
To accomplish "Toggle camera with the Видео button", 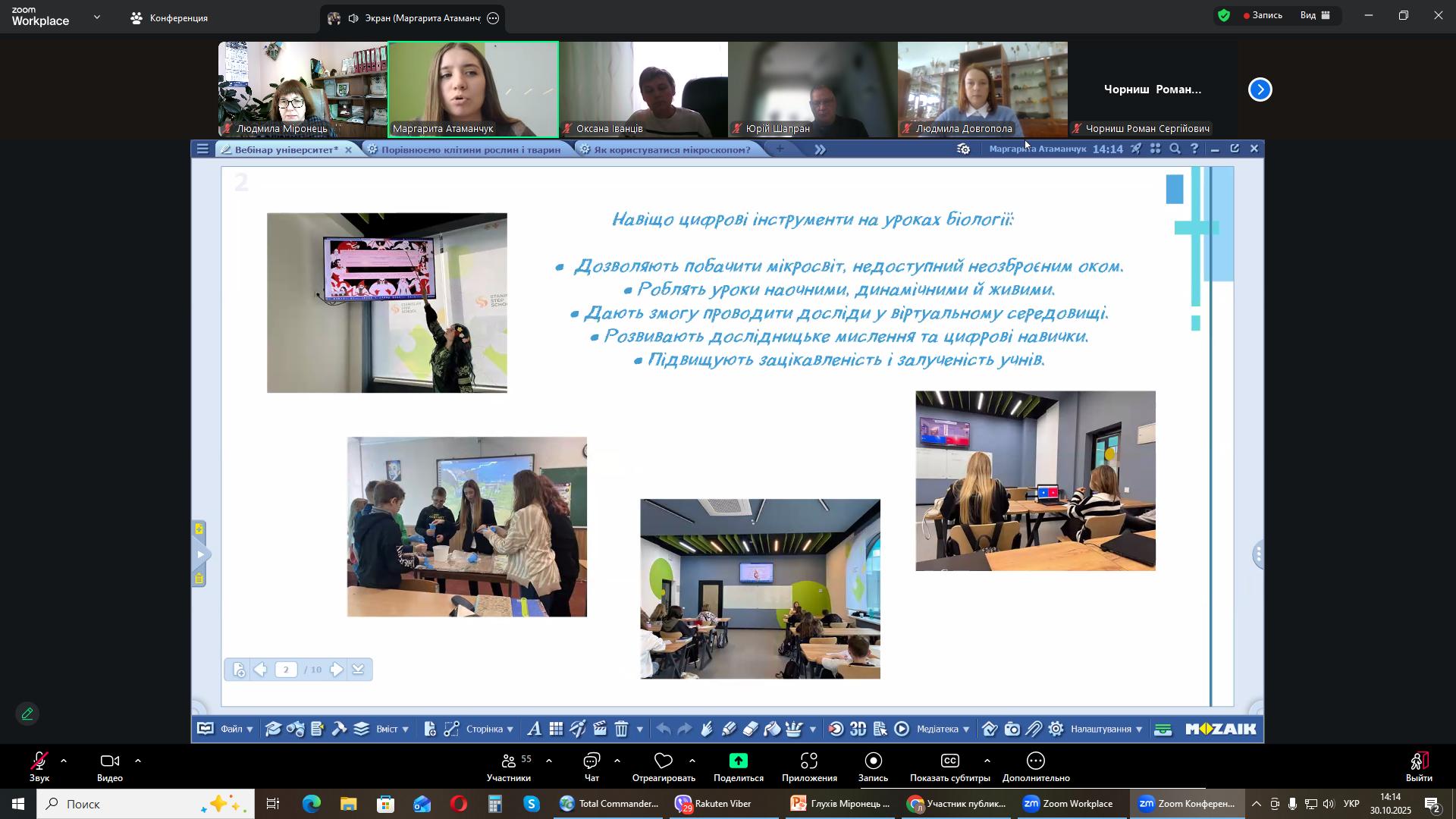I will pyautogui.click(x=110, y=766).
